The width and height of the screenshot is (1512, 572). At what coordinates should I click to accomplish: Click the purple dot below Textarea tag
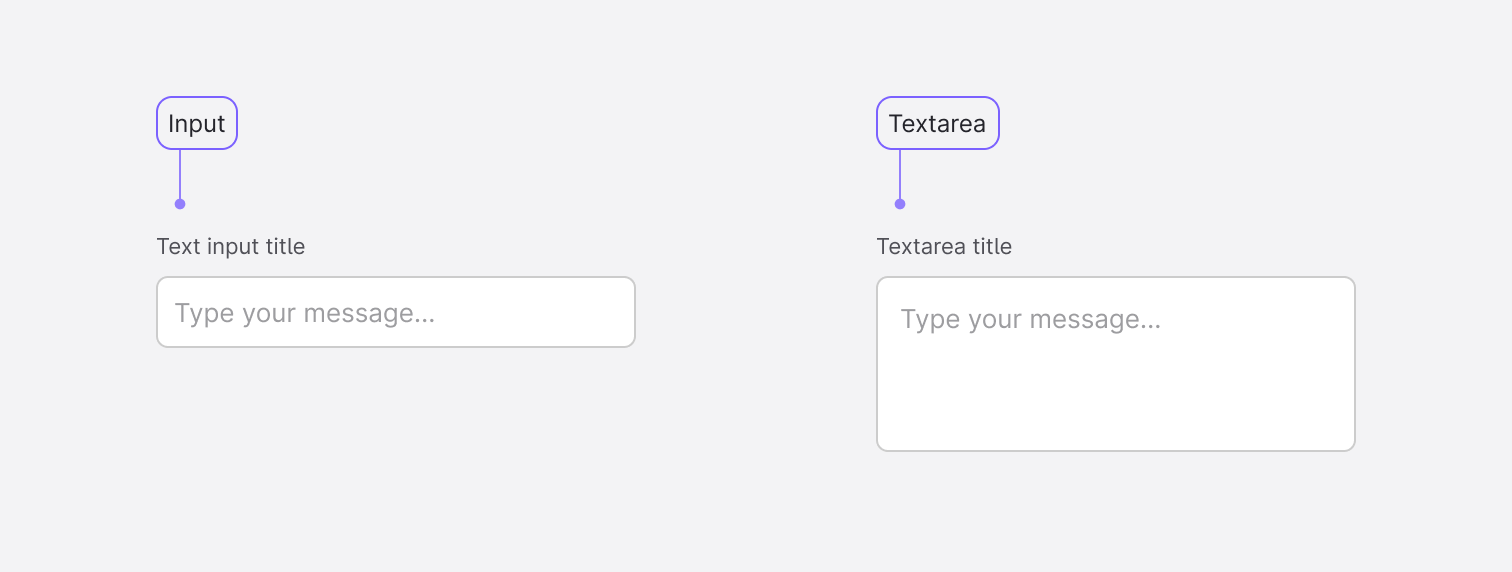tap(900, 204)
